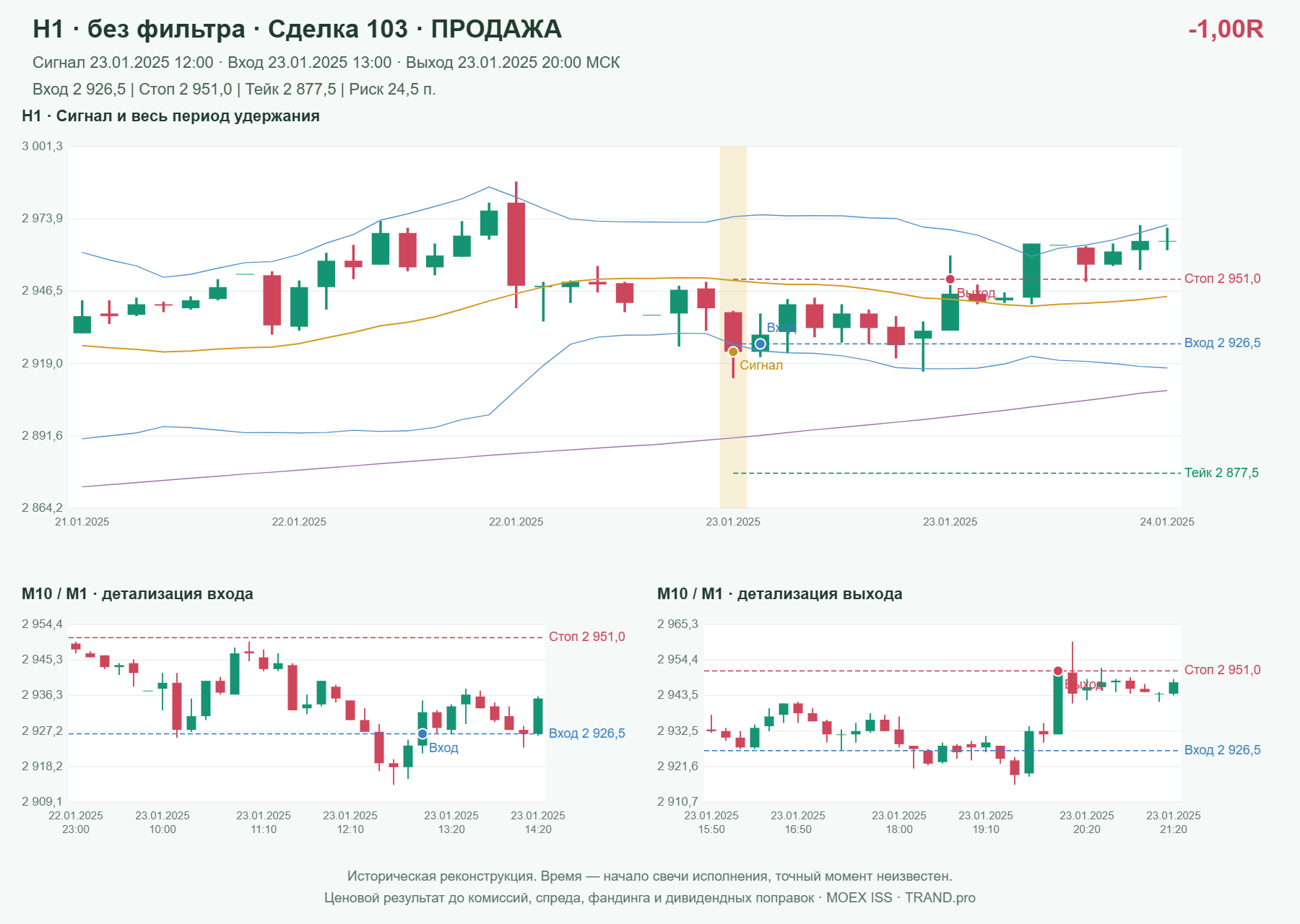Click the "23.01.2025 15:50" time label
1300x924 pixels.
711,822
